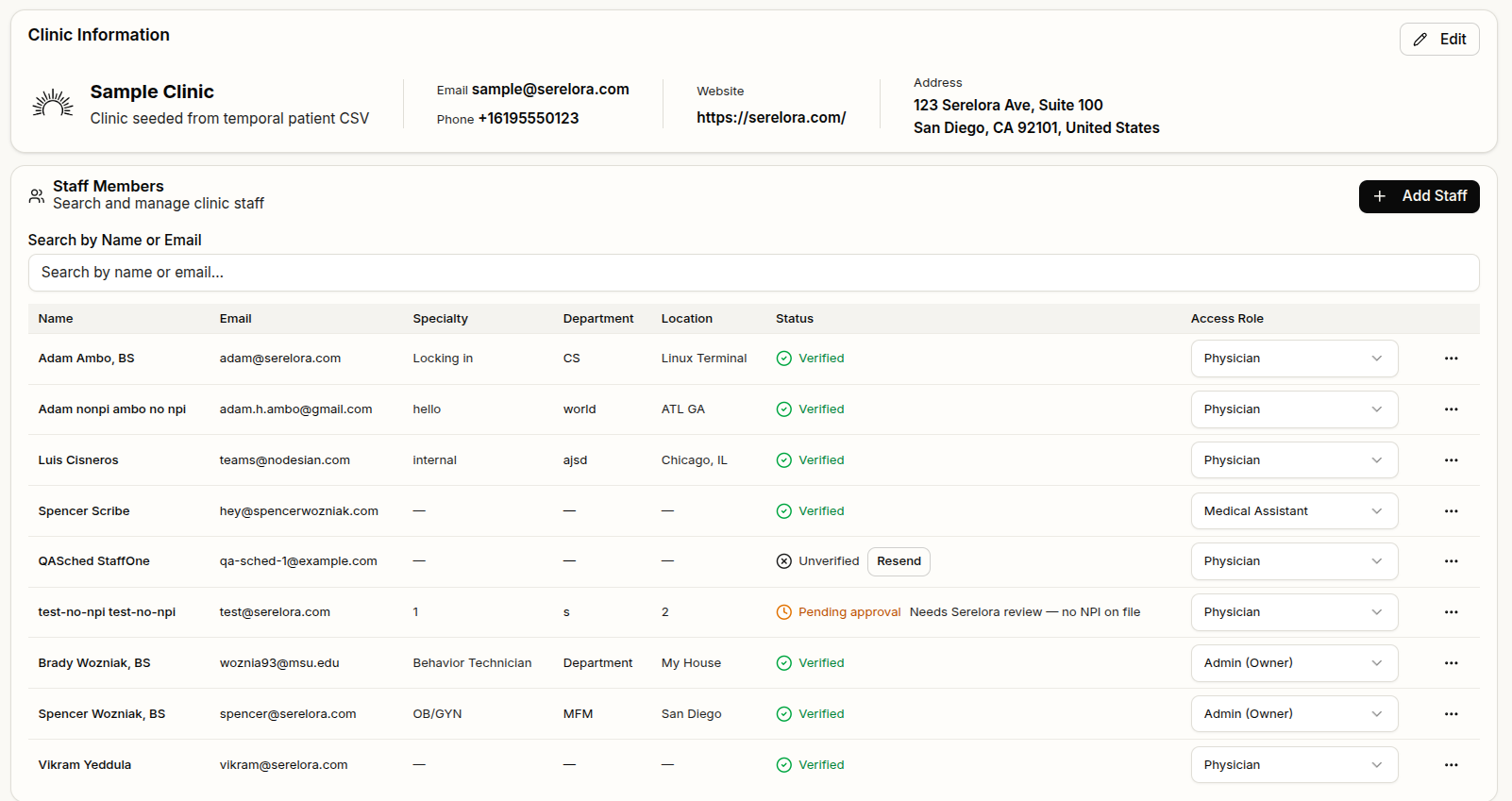The height and width of the screenshot is (801, 1512).
Task: Focus the search by name or email field
Action: [x=753, y=273]
